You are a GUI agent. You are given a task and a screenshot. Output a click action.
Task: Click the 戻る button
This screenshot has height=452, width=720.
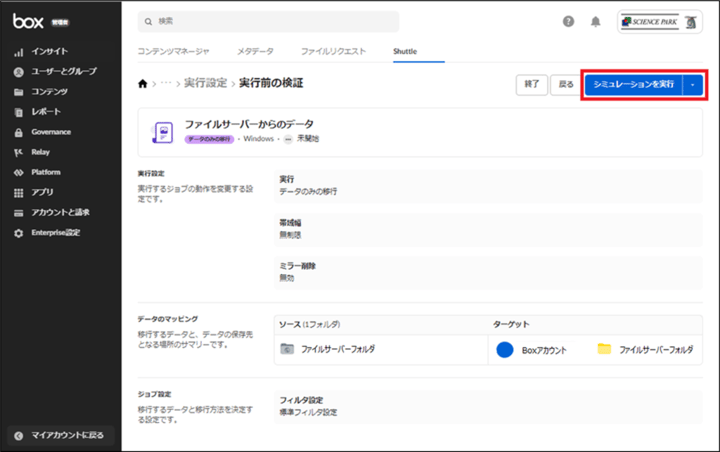pos(565,85)
